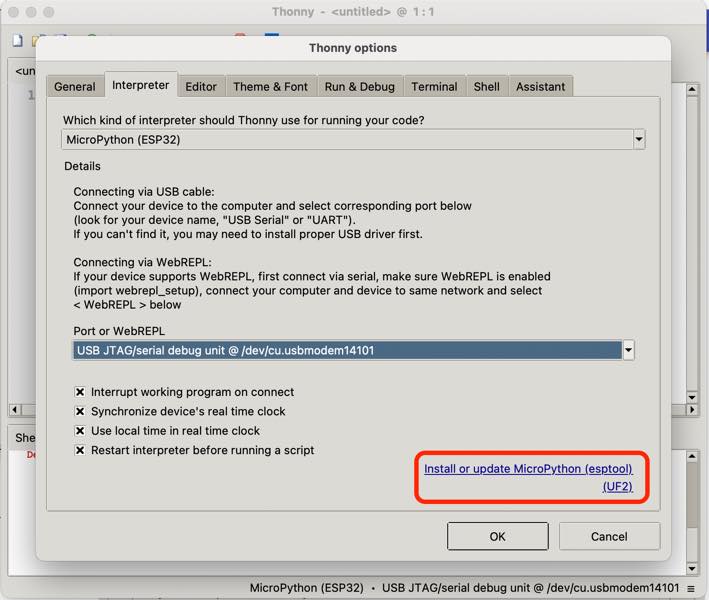Open the General tab
Screen dimensions: 709x600
(75, 86)
